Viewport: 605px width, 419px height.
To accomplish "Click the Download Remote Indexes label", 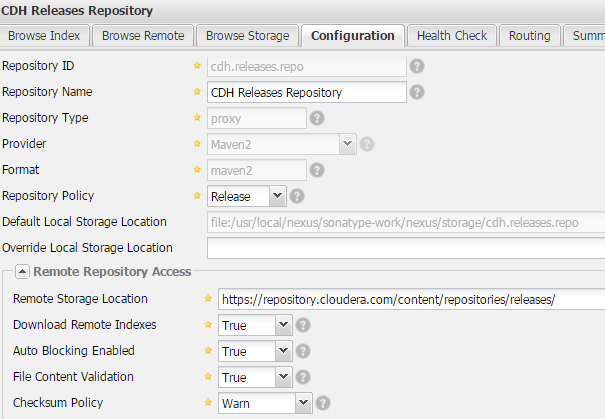I will click(x=84, y=325).
